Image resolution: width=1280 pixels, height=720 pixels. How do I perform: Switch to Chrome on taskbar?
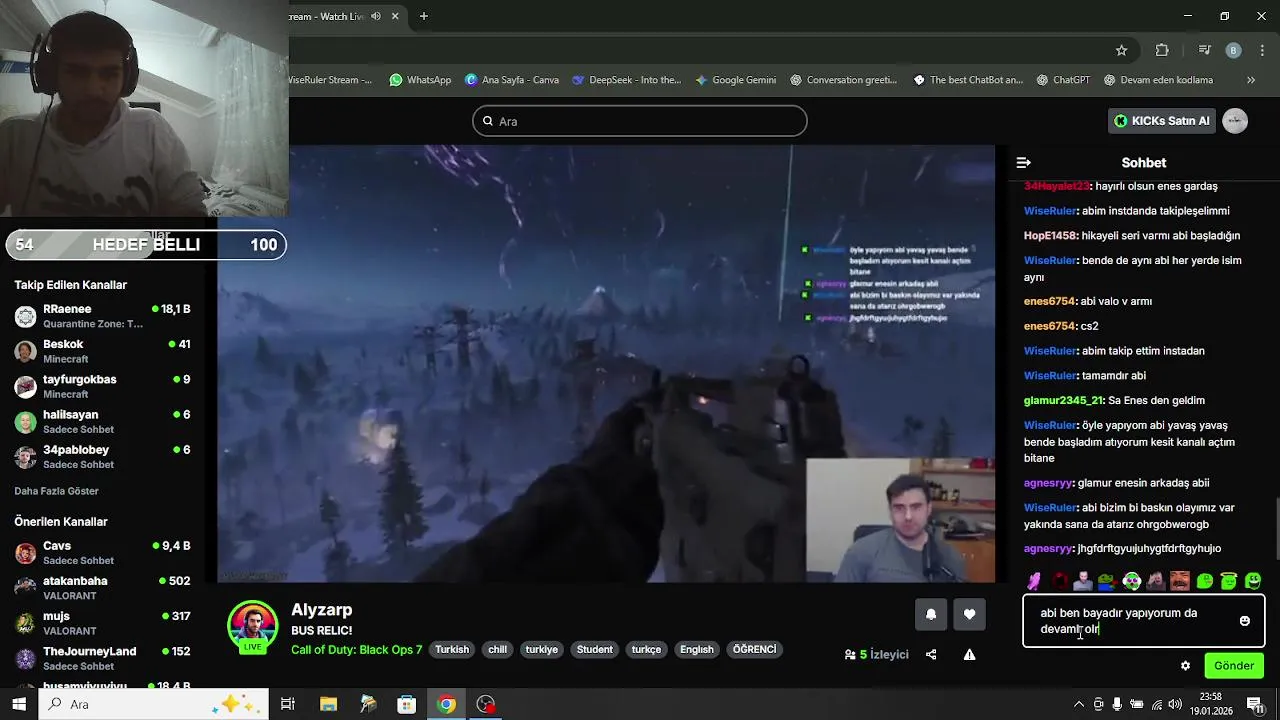446,704
